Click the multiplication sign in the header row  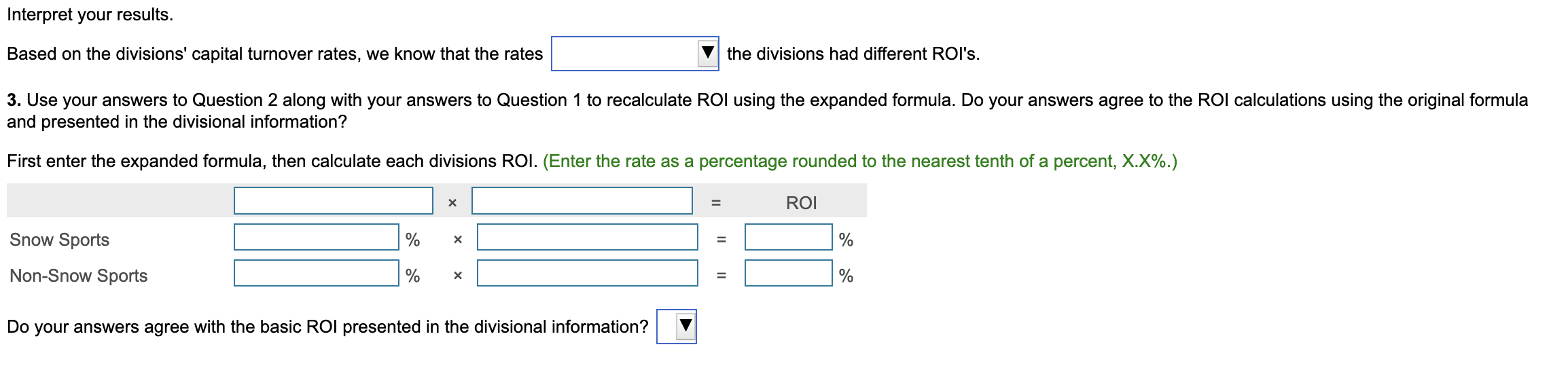pos(452,203)
